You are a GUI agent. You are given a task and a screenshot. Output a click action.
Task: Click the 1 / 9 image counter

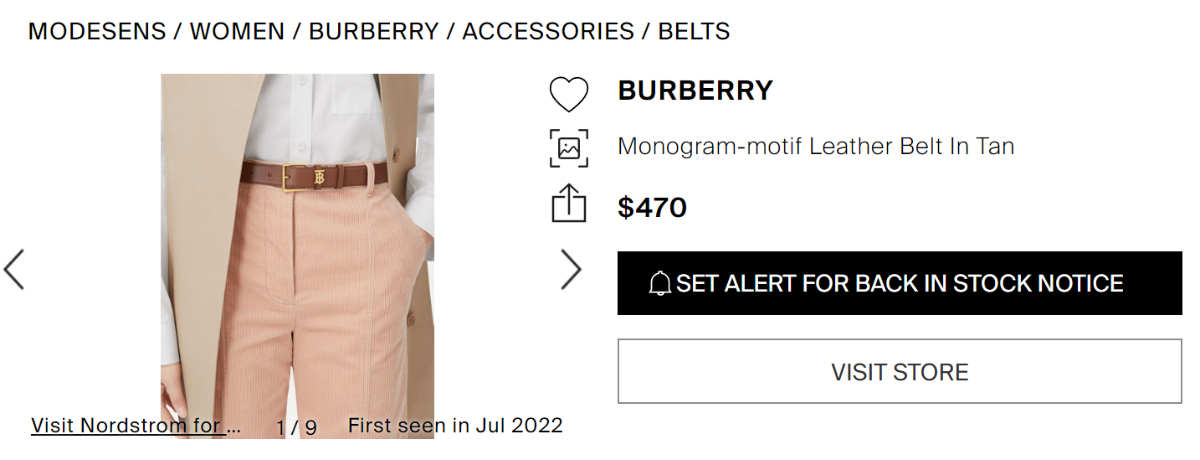point(297,427)
